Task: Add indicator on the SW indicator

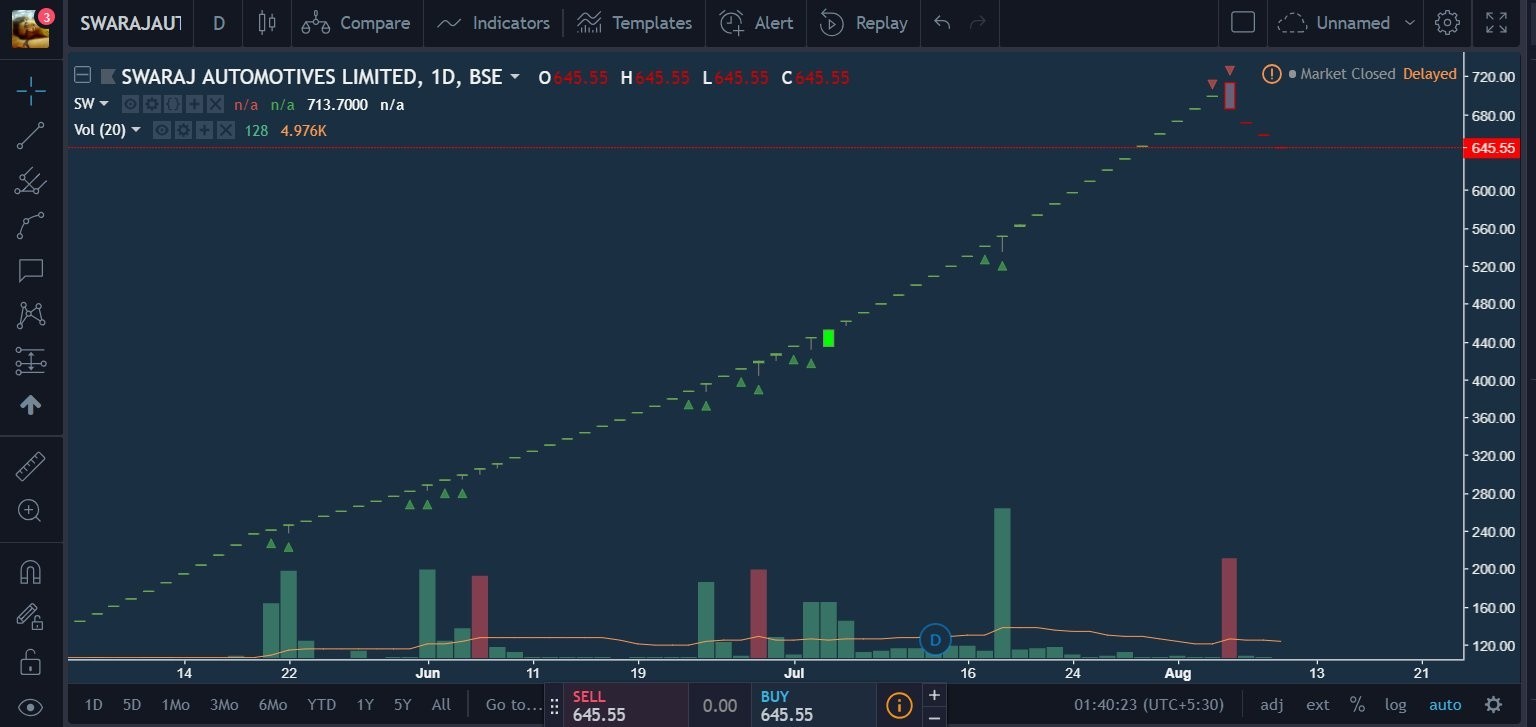Action: click(194, 104)
